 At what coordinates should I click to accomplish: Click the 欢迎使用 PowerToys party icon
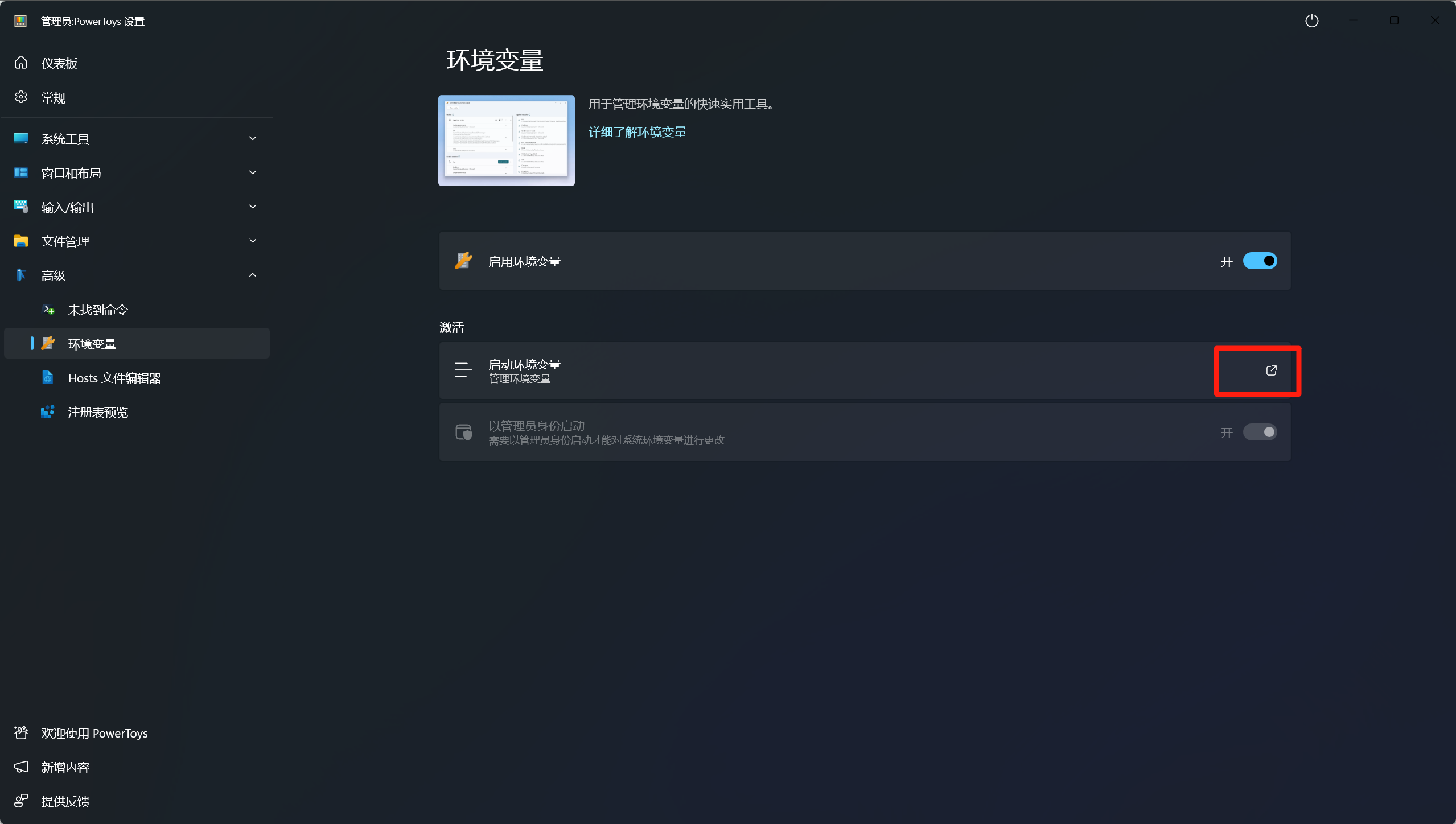[x=21, y=732]
